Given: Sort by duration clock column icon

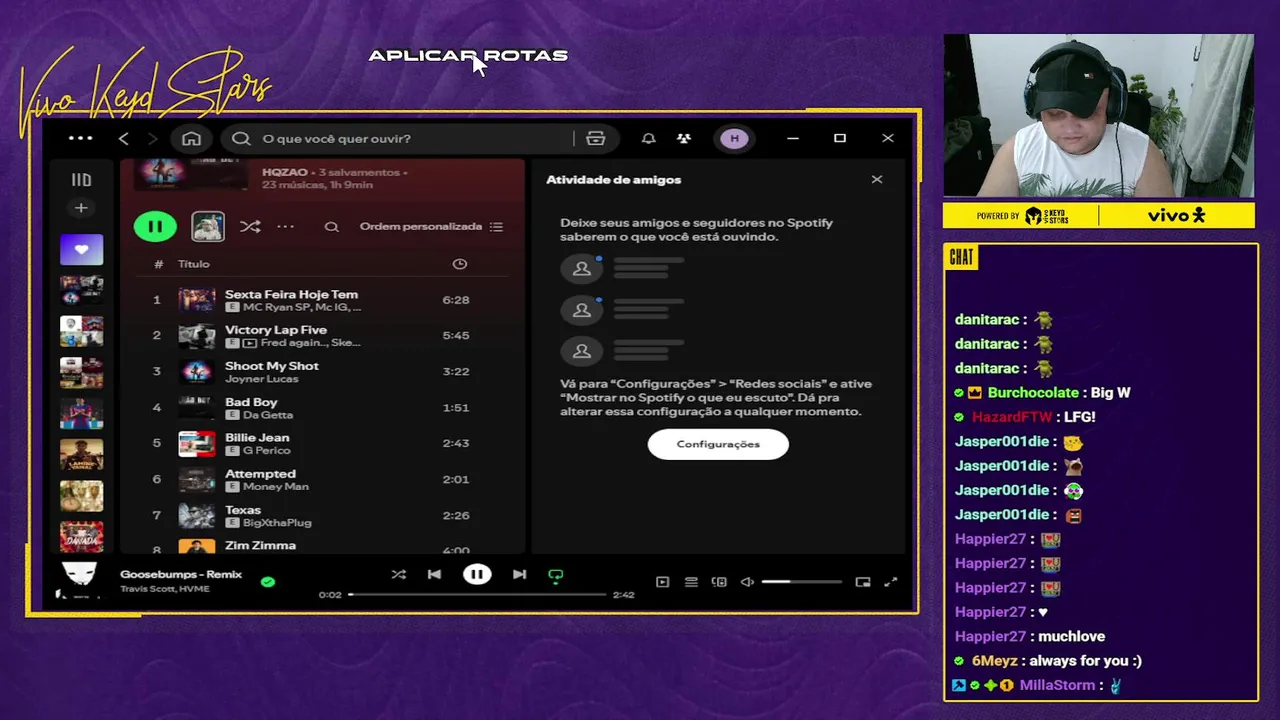Looking at the screenshot, I should coord(460,264).
